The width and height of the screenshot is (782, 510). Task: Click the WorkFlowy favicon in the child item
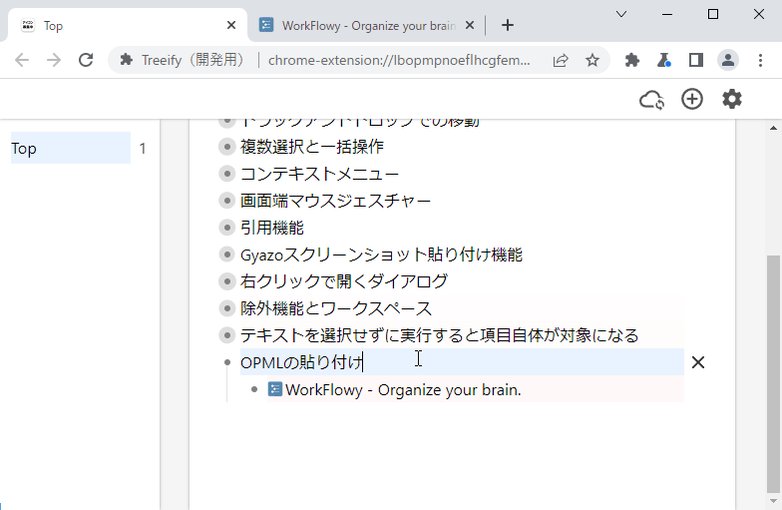[275, 389]
